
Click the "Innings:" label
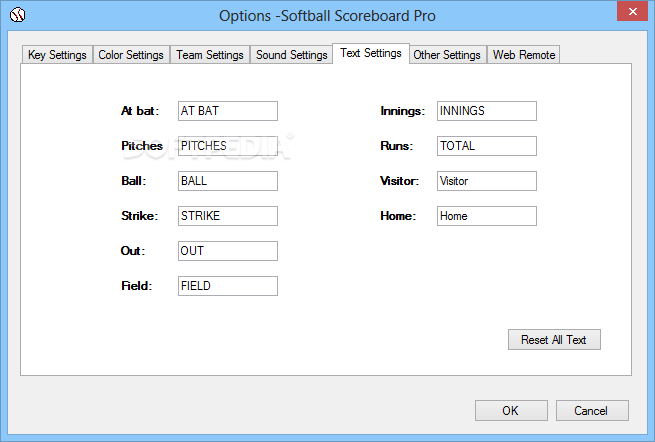[x=402, y=111]
